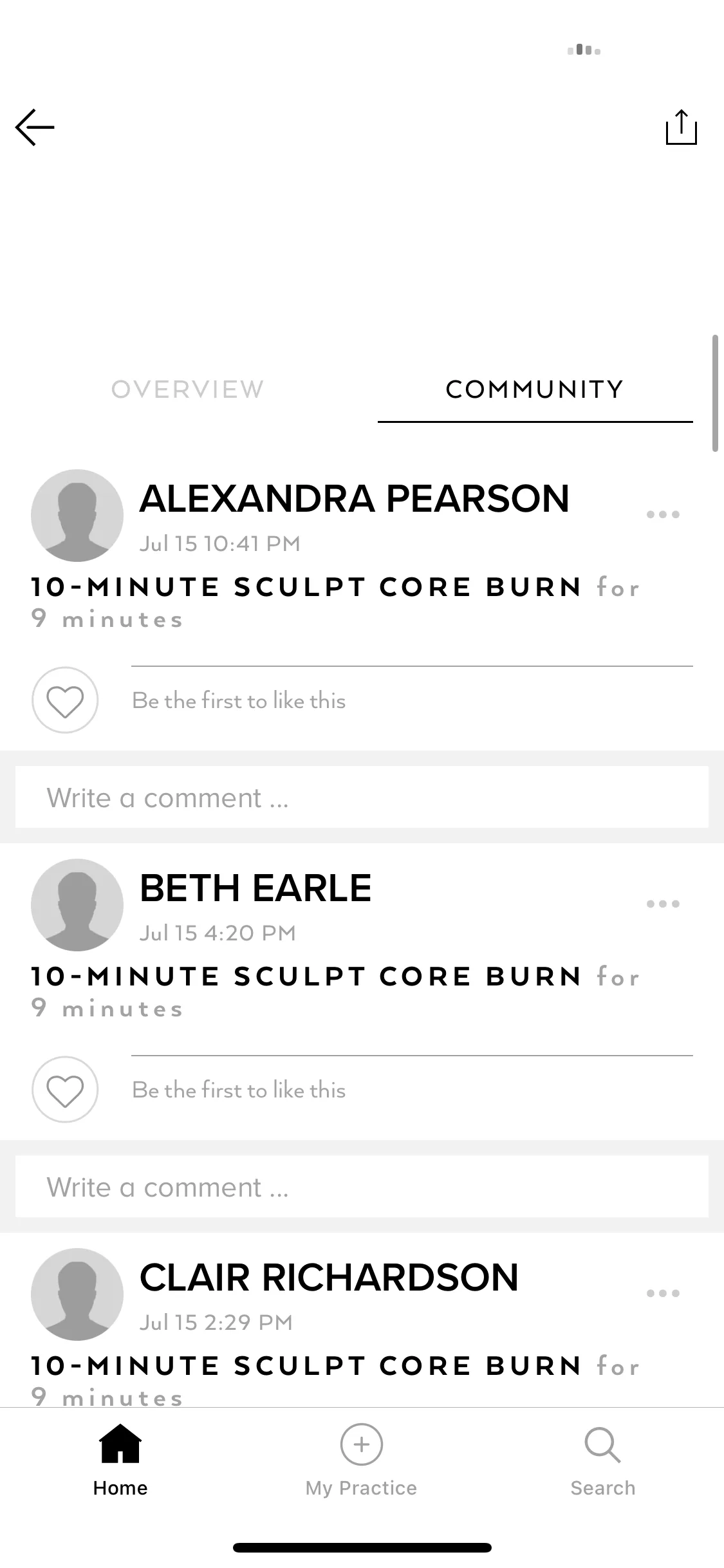Open Clair Richardson's name link
Viewport: 724px width, 1568px height.
[x=329, y=1278]
